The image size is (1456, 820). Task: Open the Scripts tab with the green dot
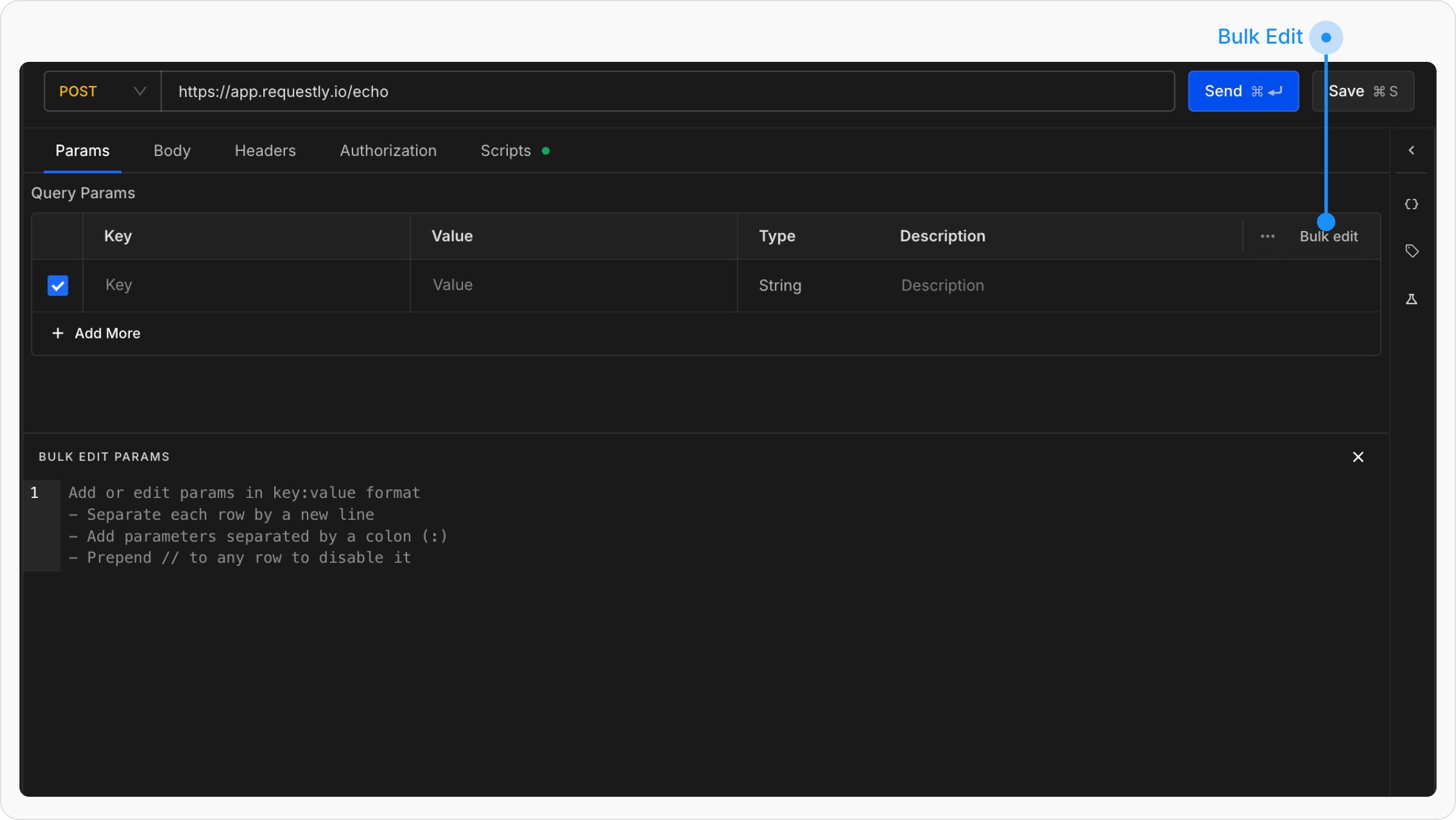pyautogui.click(x=505, y=150)
